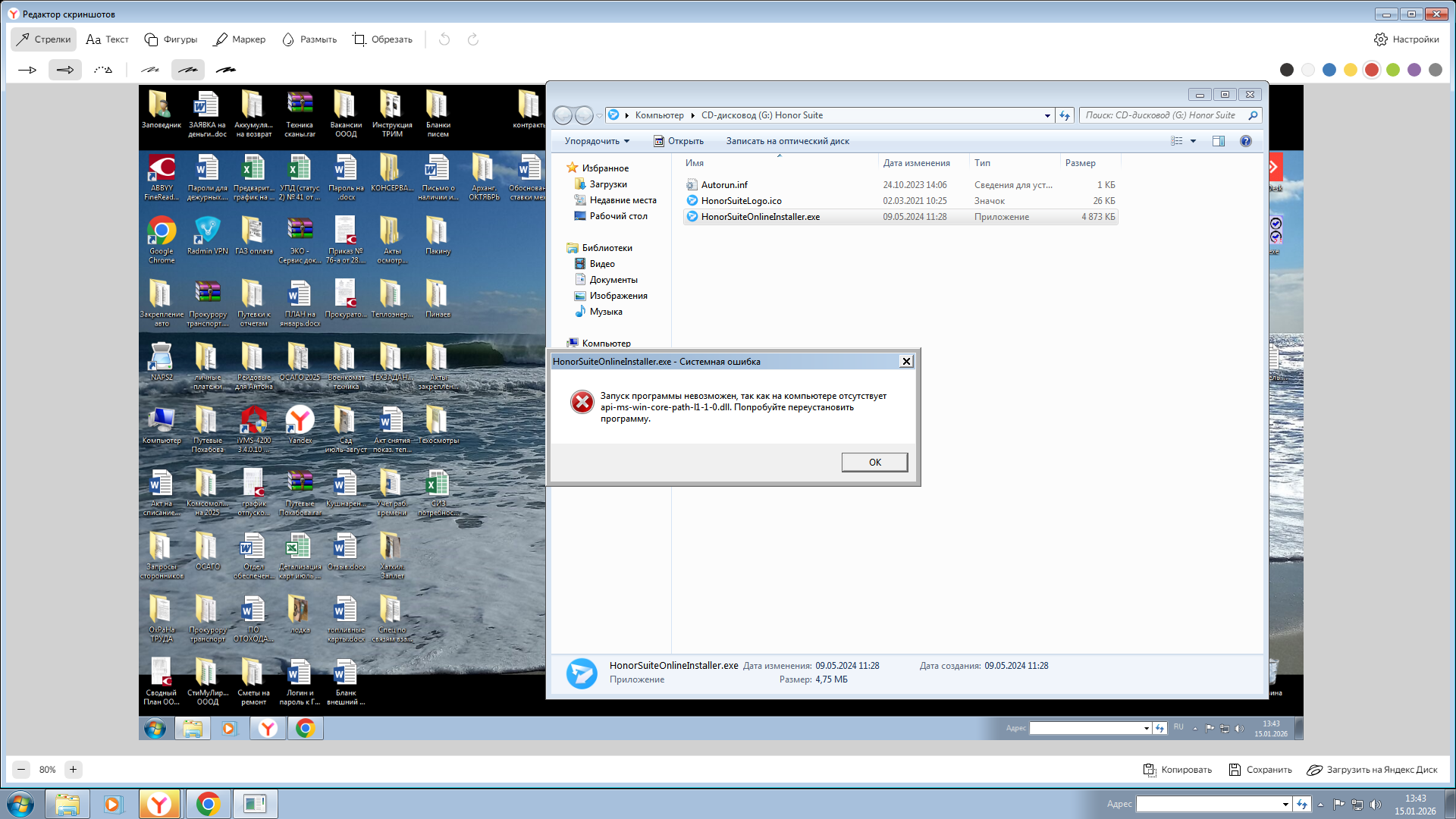The image size is (1456, 819).
Task: Open taskbar Адрес dropdown arrow
Action: click(1285, 805)
